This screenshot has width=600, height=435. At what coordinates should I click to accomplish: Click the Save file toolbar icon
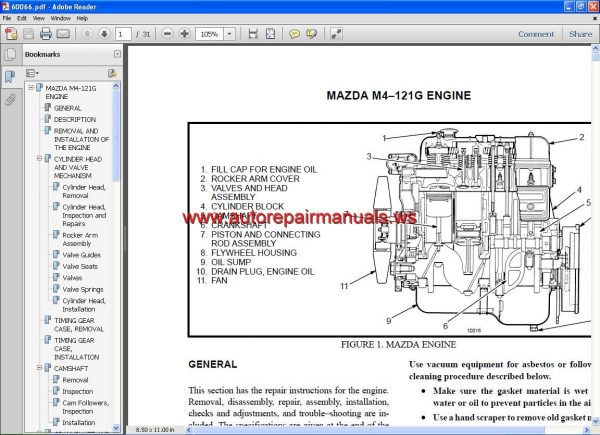(x=28, y=34)
